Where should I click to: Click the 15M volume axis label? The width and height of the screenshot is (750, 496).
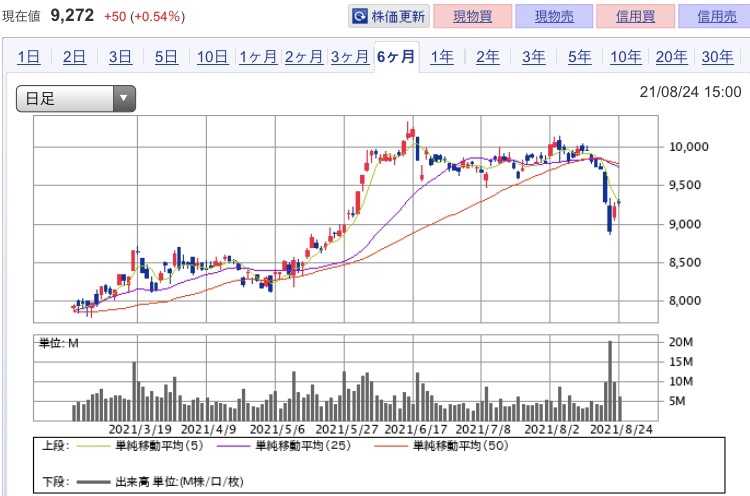(681, 362)
